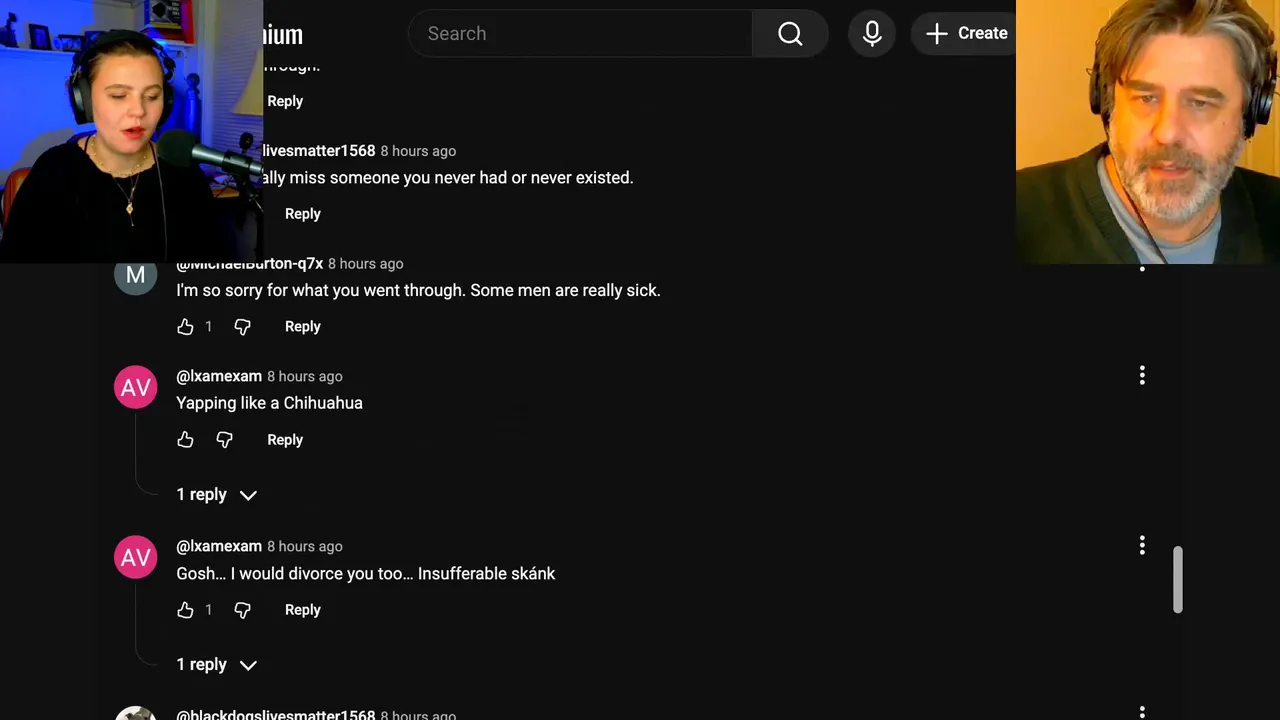
Task: Open @lxamexam profile from Chihuahua comment
Action: point(219,377)
